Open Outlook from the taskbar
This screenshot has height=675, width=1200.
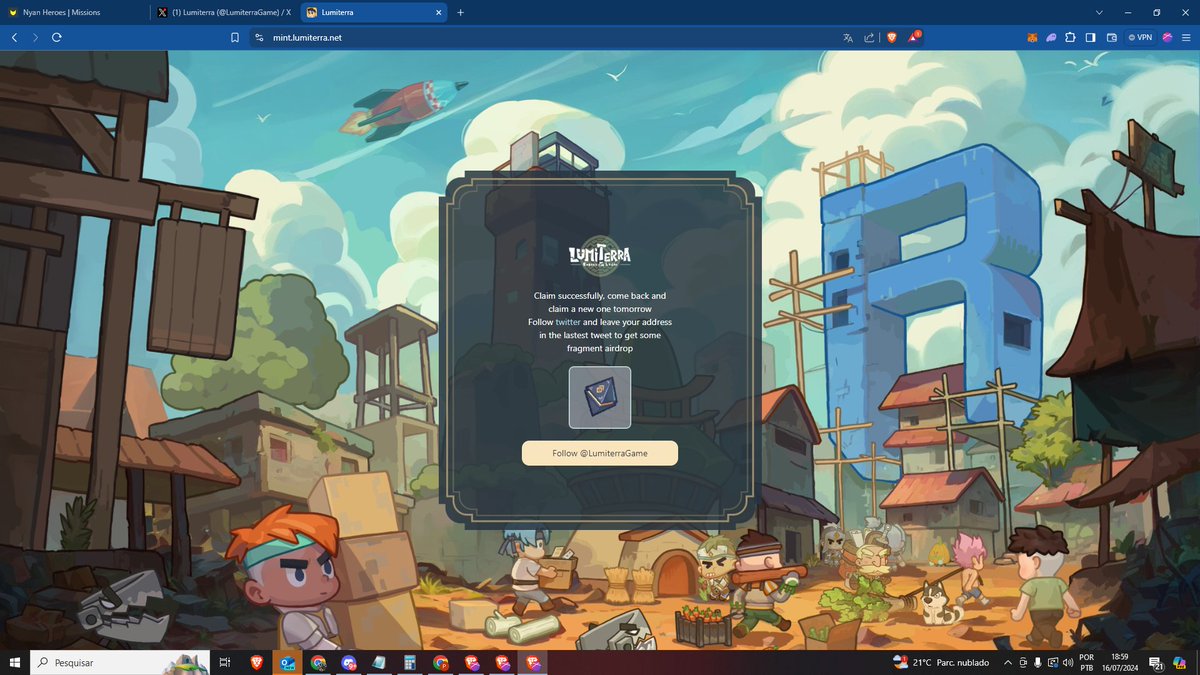(287, 662)
